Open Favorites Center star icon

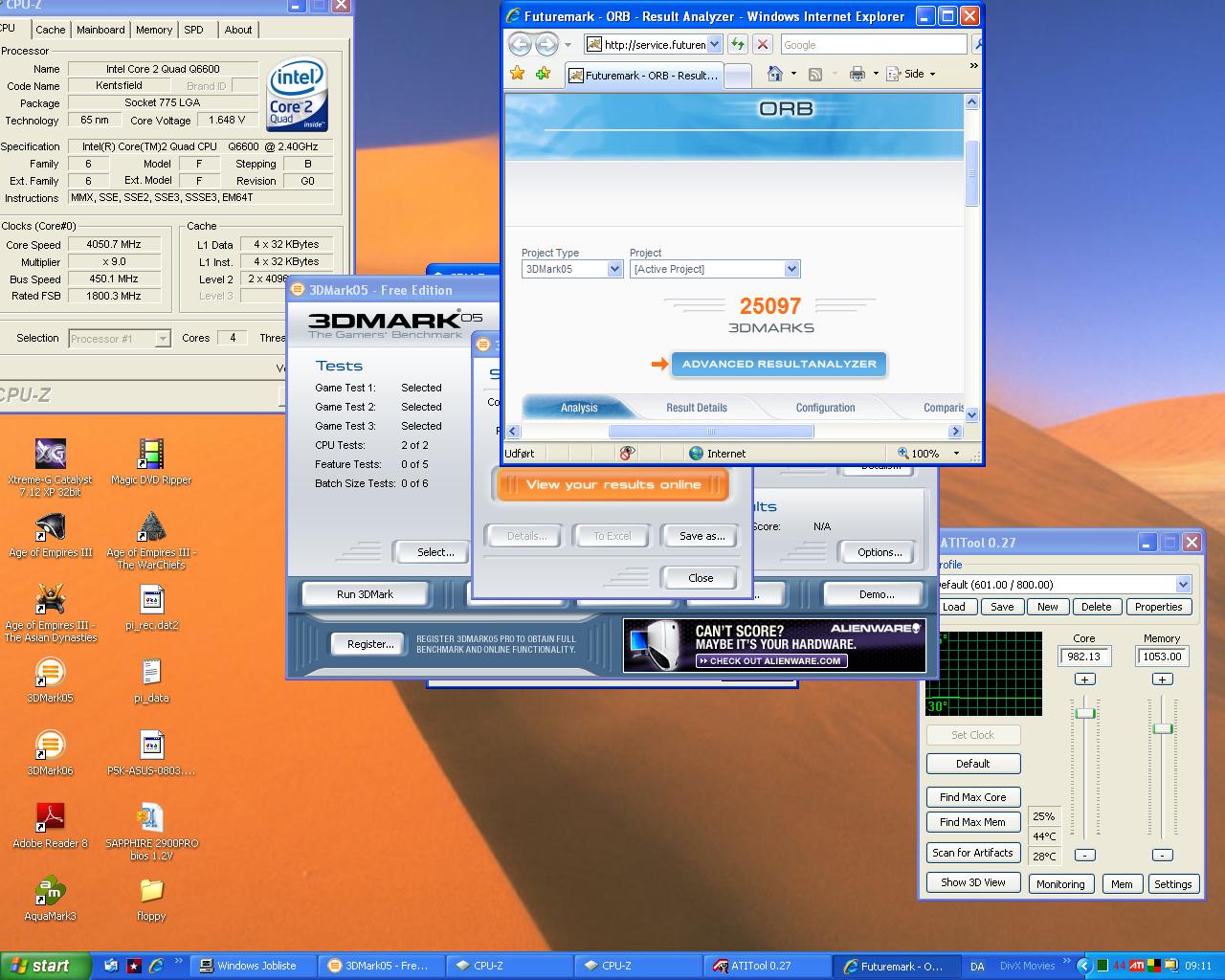[x=518, y=74]
